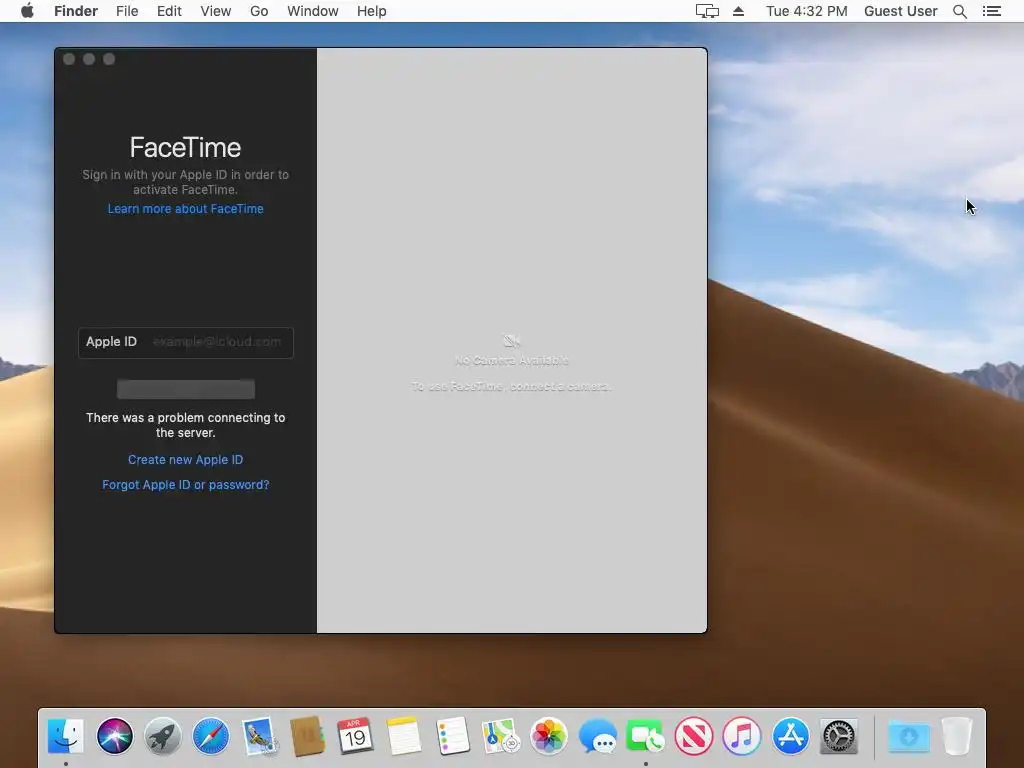Zoom the FaceTime window green button
This screenshot has width=1024, height=768.
tap(109, 59)
